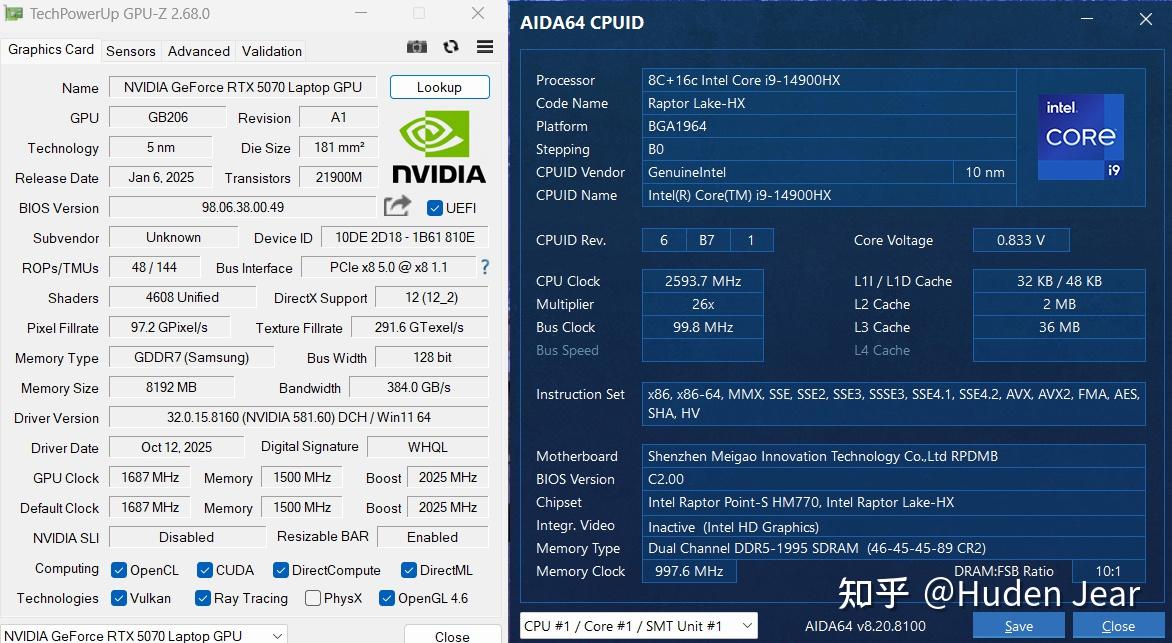Click the Driver Date value Oct 12, 2025

point(176,447)
